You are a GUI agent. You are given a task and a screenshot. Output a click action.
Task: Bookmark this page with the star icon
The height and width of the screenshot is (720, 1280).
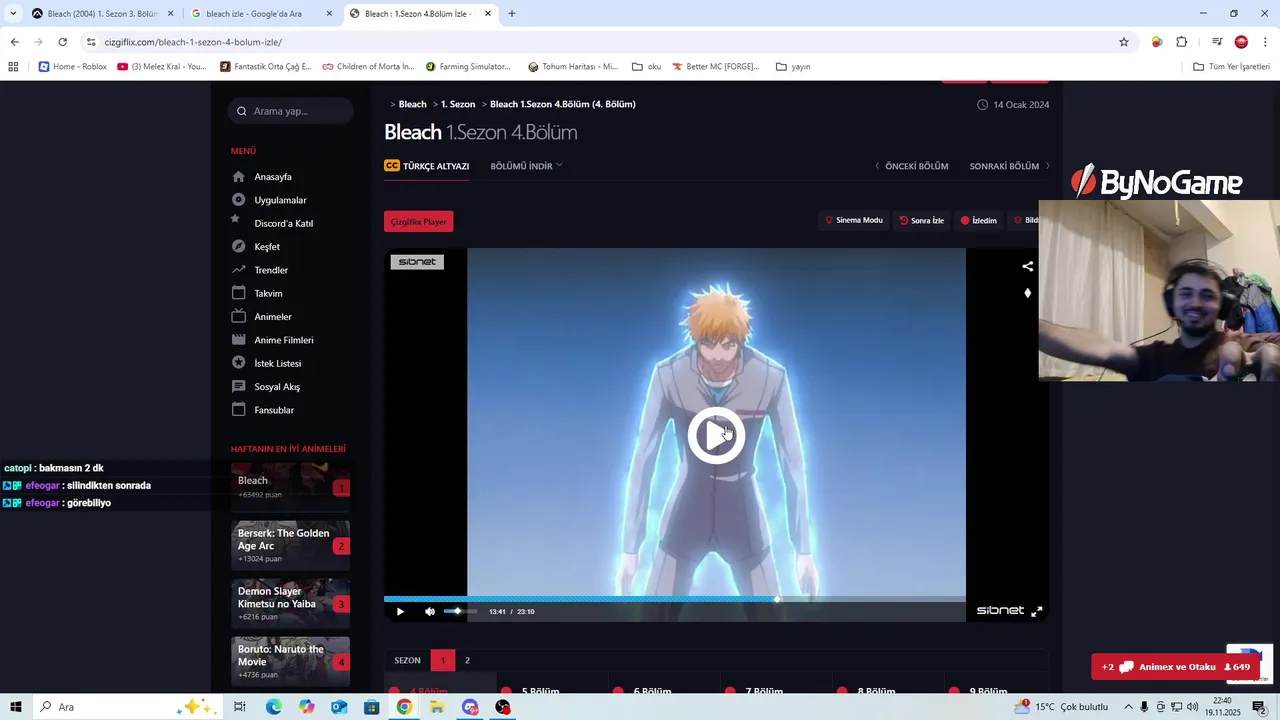1124,42
